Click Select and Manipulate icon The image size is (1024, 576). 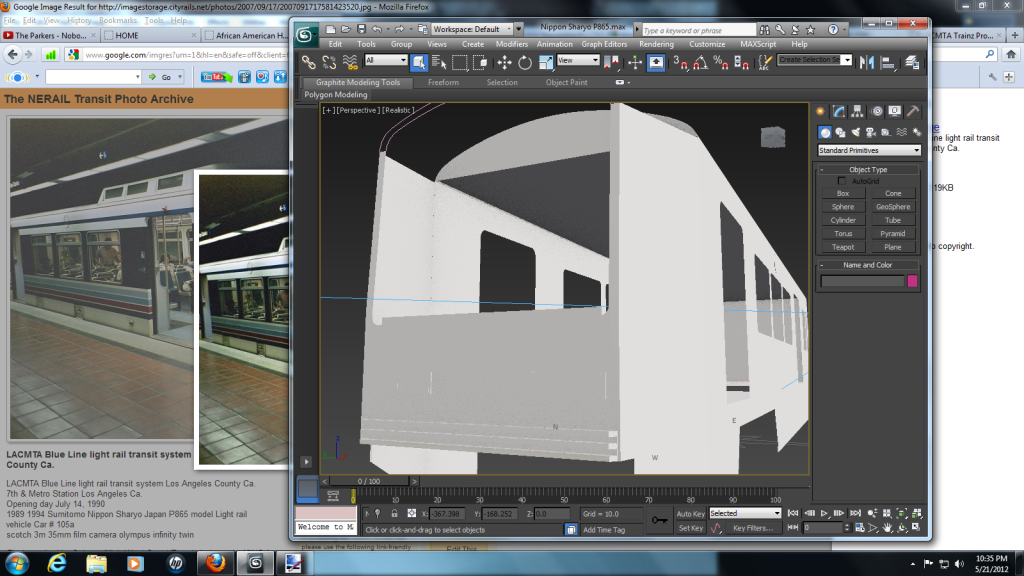pos(635,63)
